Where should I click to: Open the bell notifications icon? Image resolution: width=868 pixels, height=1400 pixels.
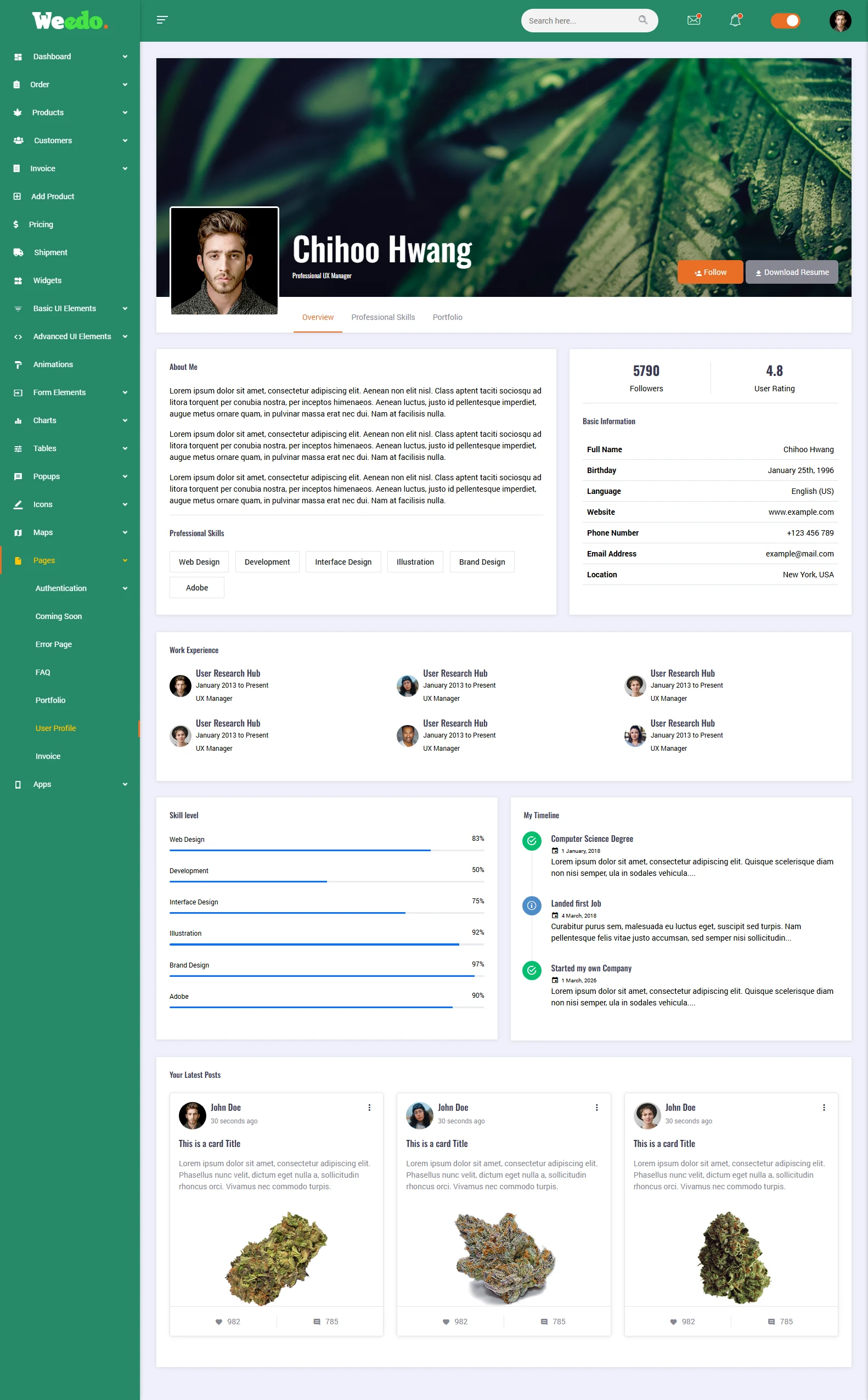click(735, 20)
